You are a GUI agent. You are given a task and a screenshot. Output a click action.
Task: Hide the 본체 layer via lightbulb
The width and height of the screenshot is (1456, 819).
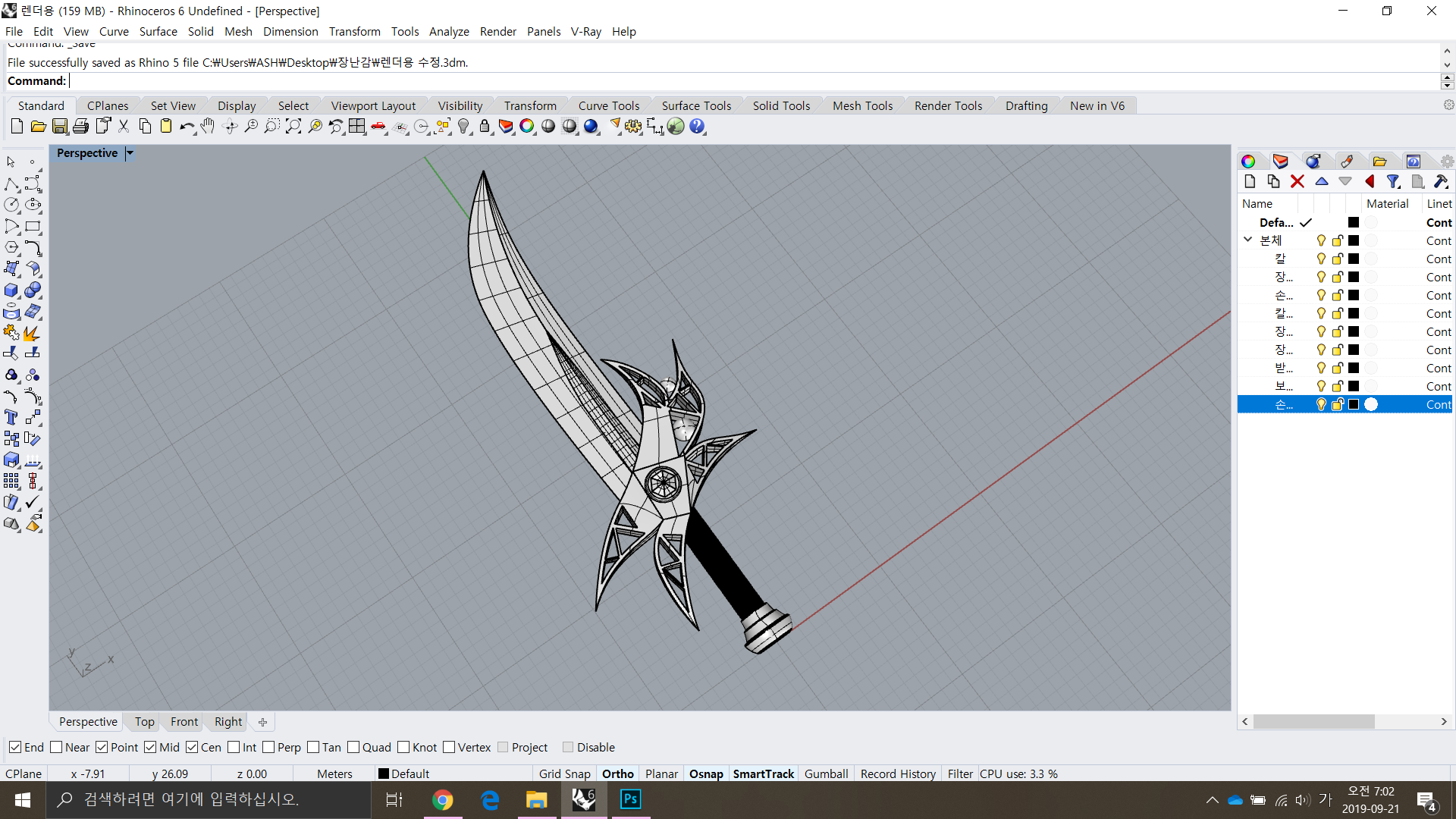coord(1321,241)
